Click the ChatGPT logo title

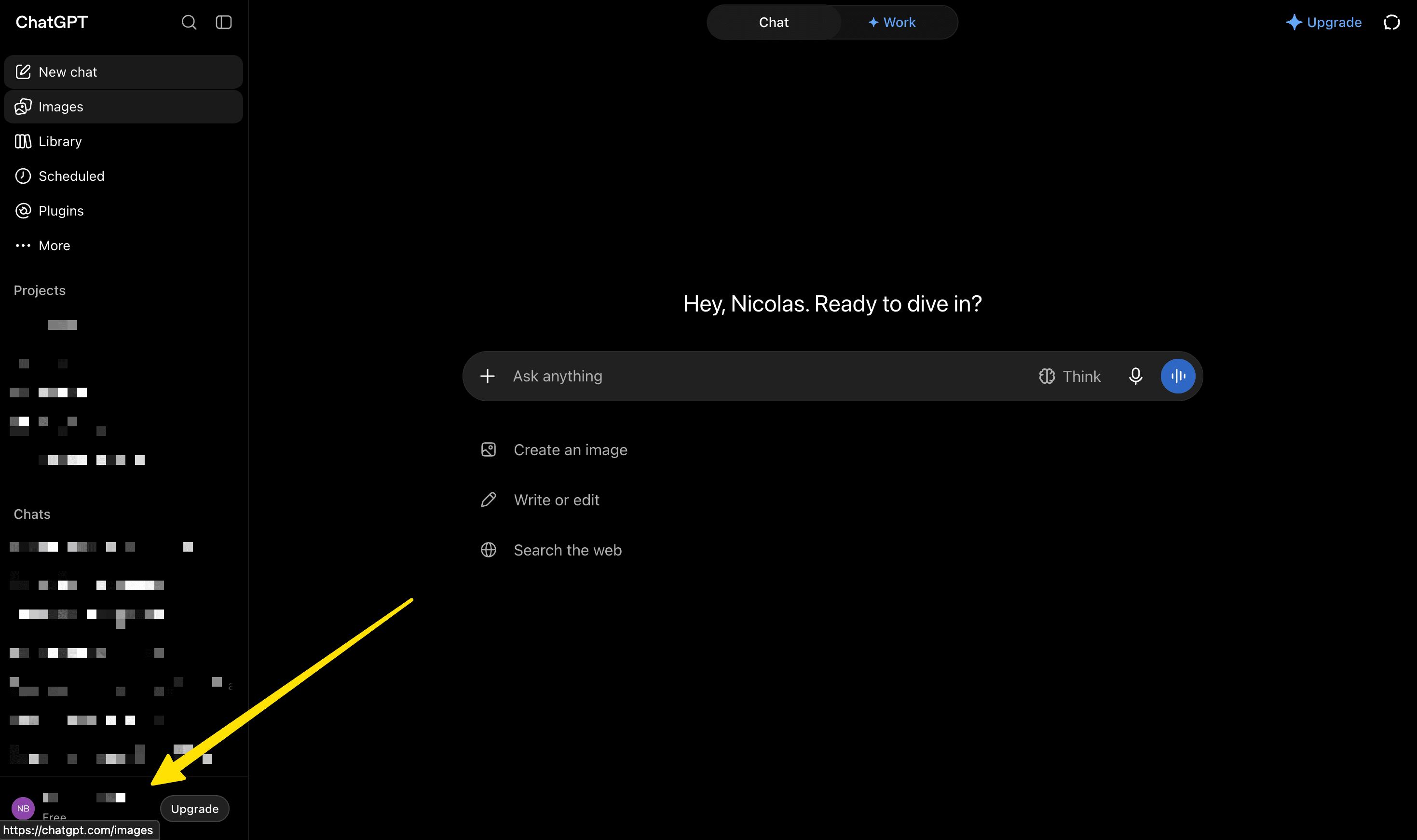pyautogui.click(x=52, y=22)
